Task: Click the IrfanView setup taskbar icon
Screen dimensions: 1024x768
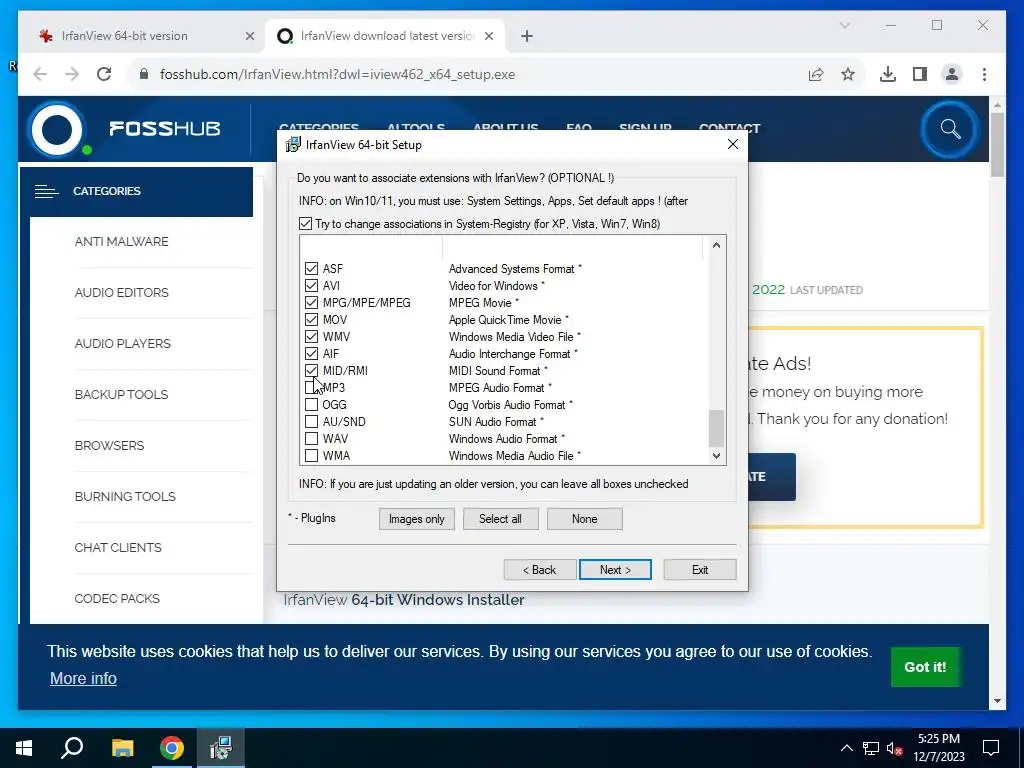Action: tap(221, 748)
